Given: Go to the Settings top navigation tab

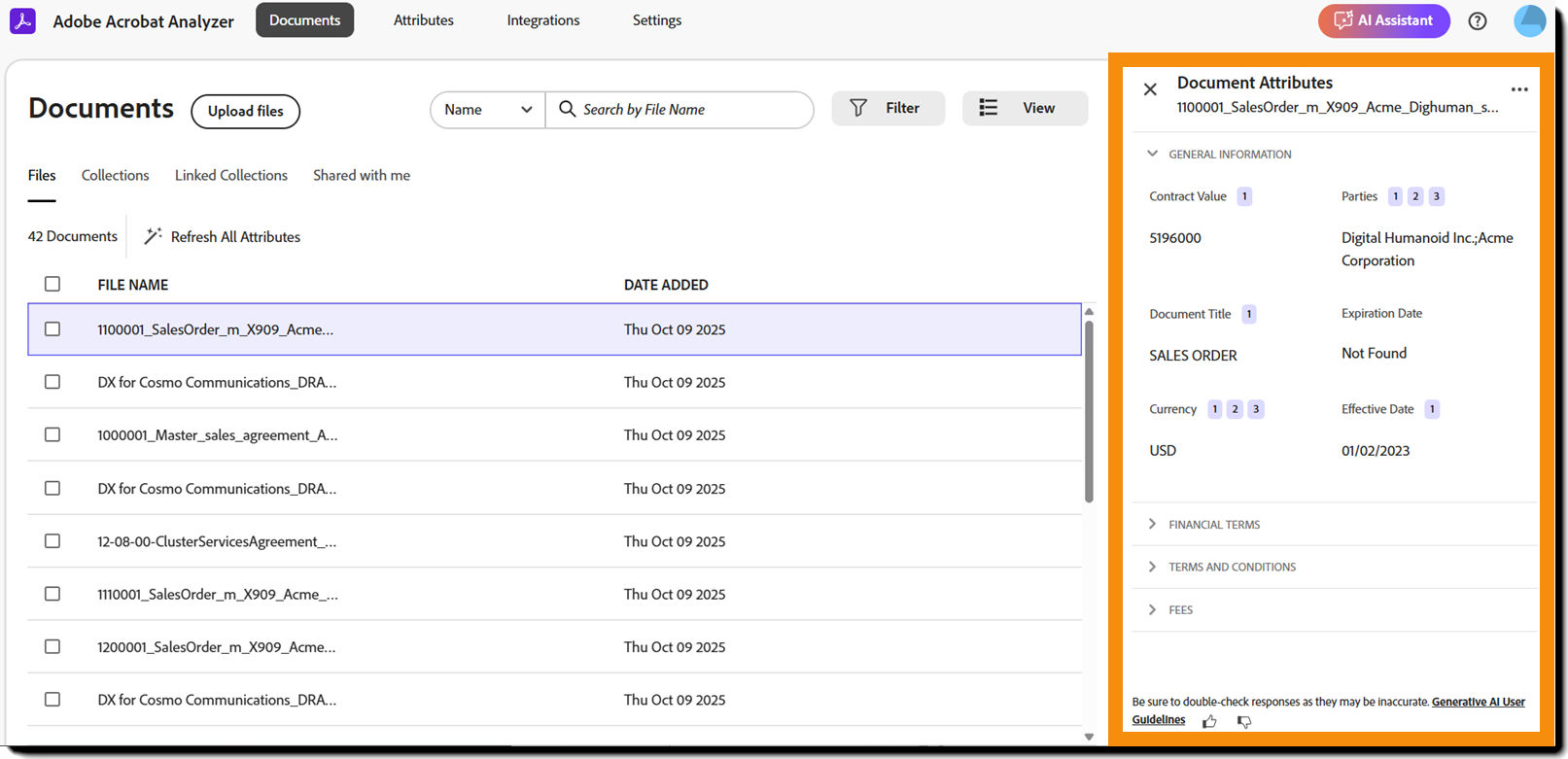Looking at the screenshot, I should [657, 20].
